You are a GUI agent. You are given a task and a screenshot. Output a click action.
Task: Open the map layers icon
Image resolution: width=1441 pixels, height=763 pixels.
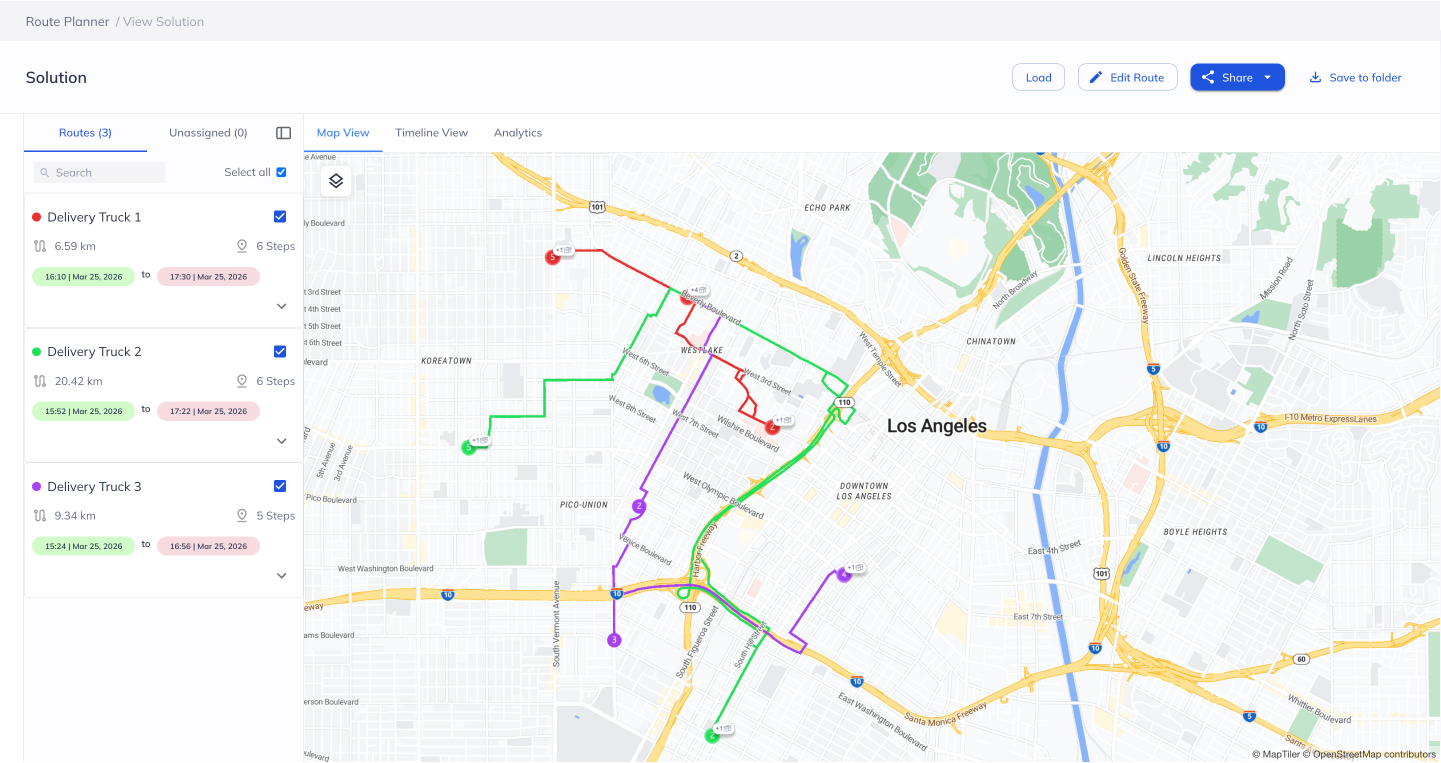(336, 181)
